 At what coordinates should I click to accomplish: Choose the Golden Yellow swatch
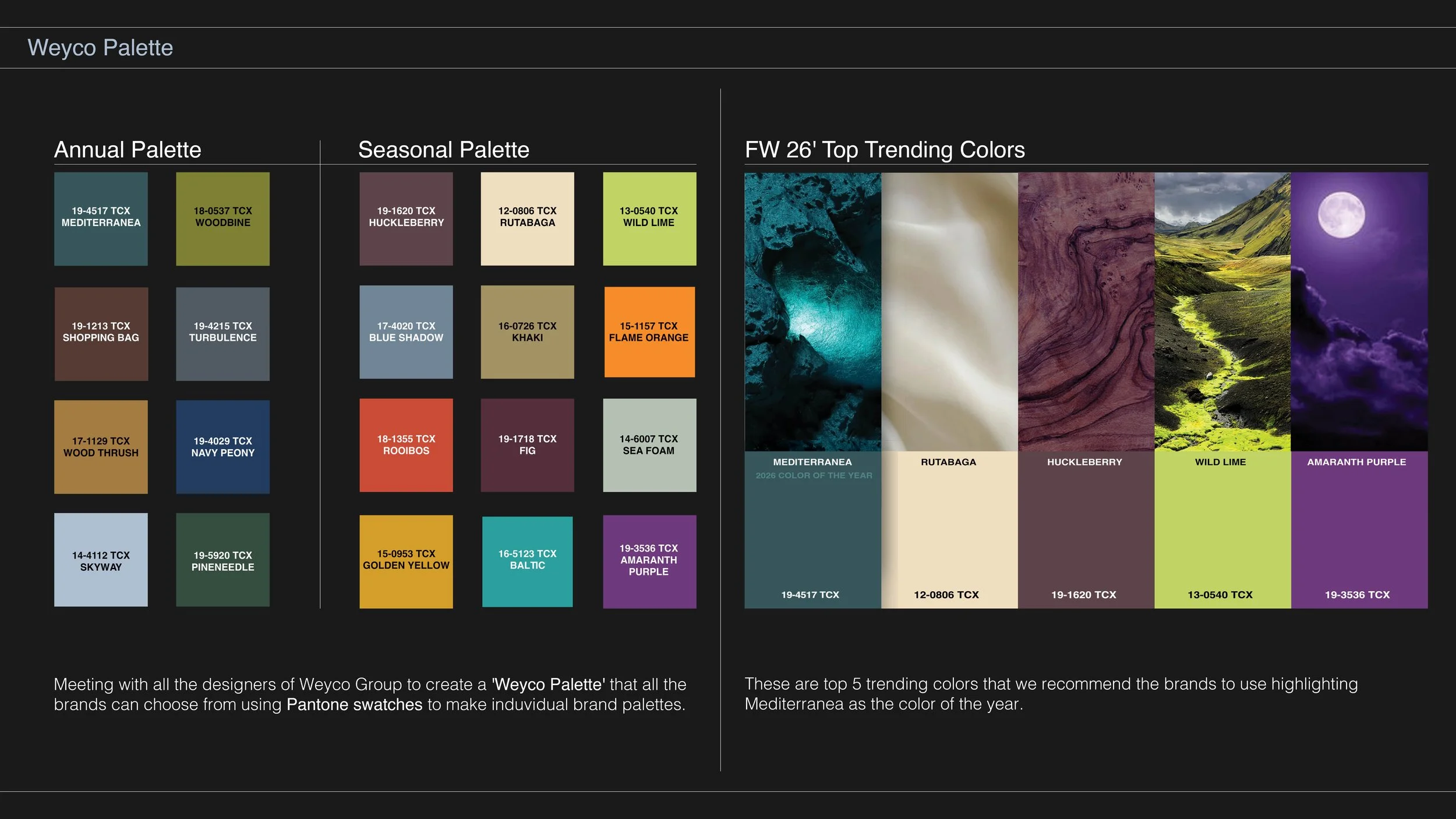point(406,562)
